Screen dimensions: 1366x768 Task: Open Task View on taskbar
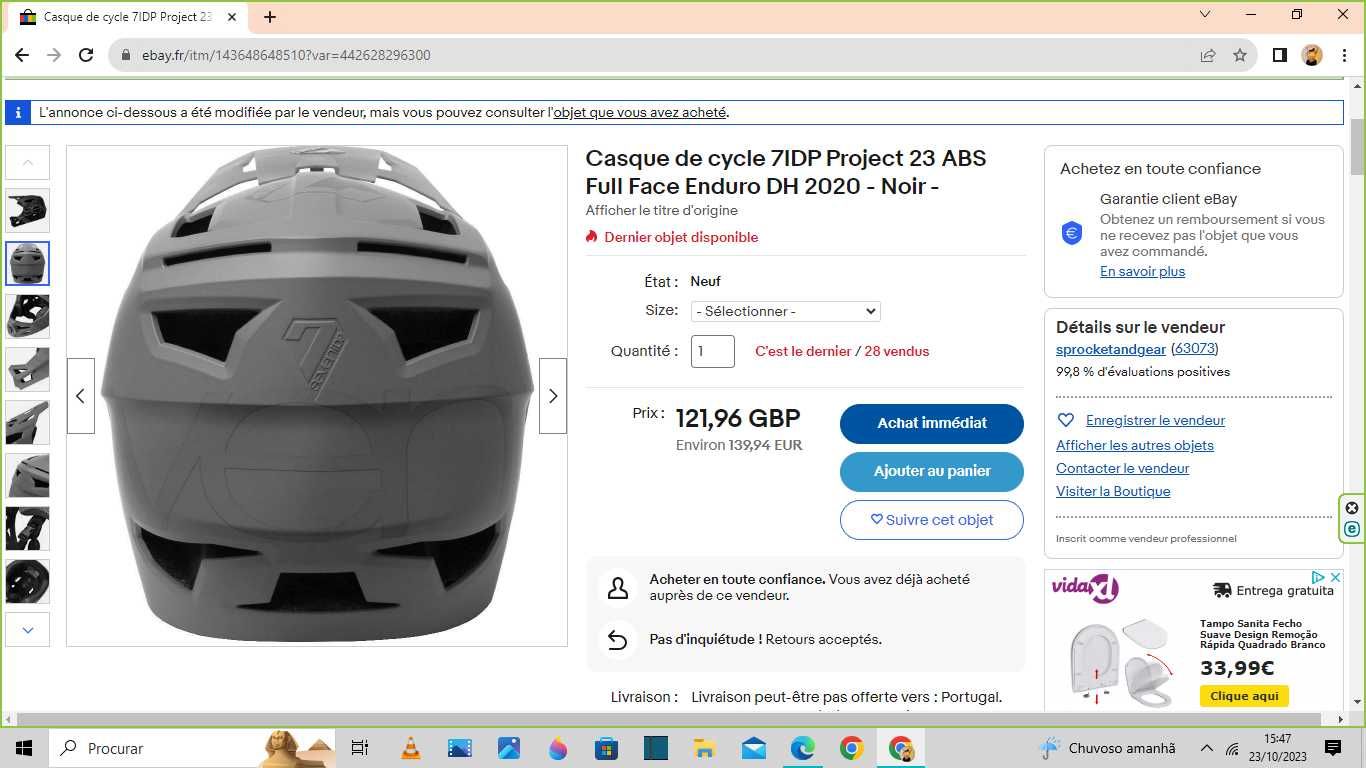(360, 747)
